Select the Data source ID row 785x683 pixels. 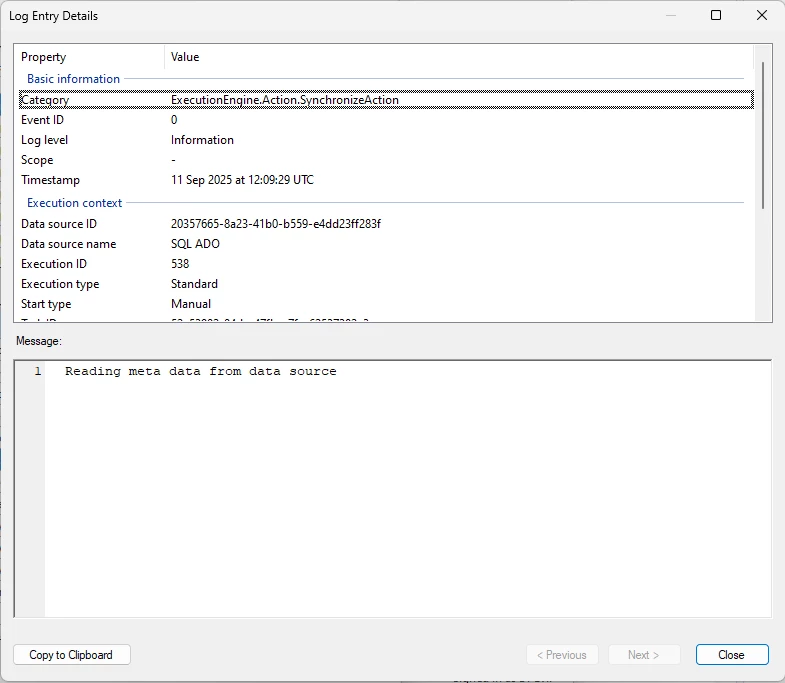click(386, 224)
